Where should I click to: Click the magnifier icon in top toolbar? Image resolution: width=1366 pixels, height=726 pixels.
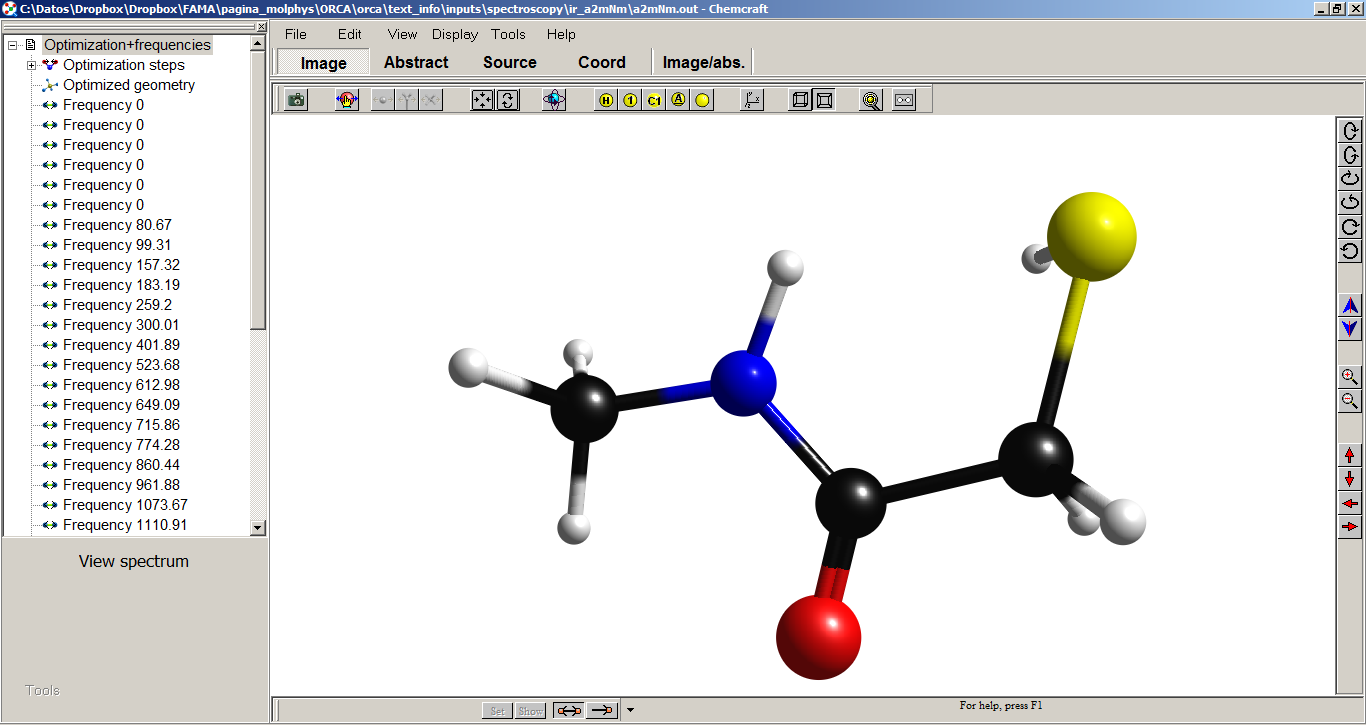tap(871, 100)
